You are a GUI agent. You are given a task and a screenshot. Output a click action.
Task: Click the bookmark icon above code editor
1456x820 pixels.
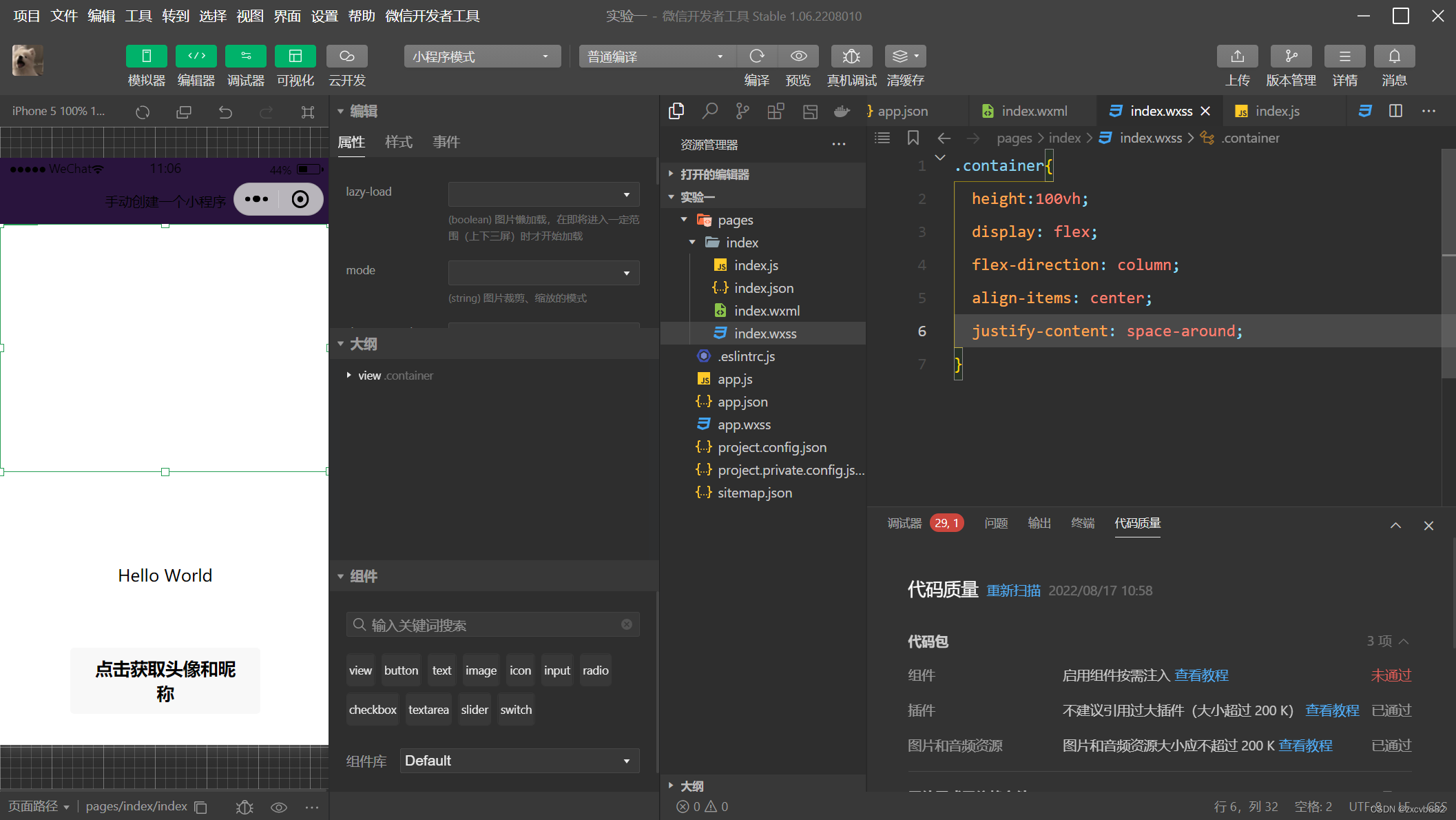(x=913, y=139)
